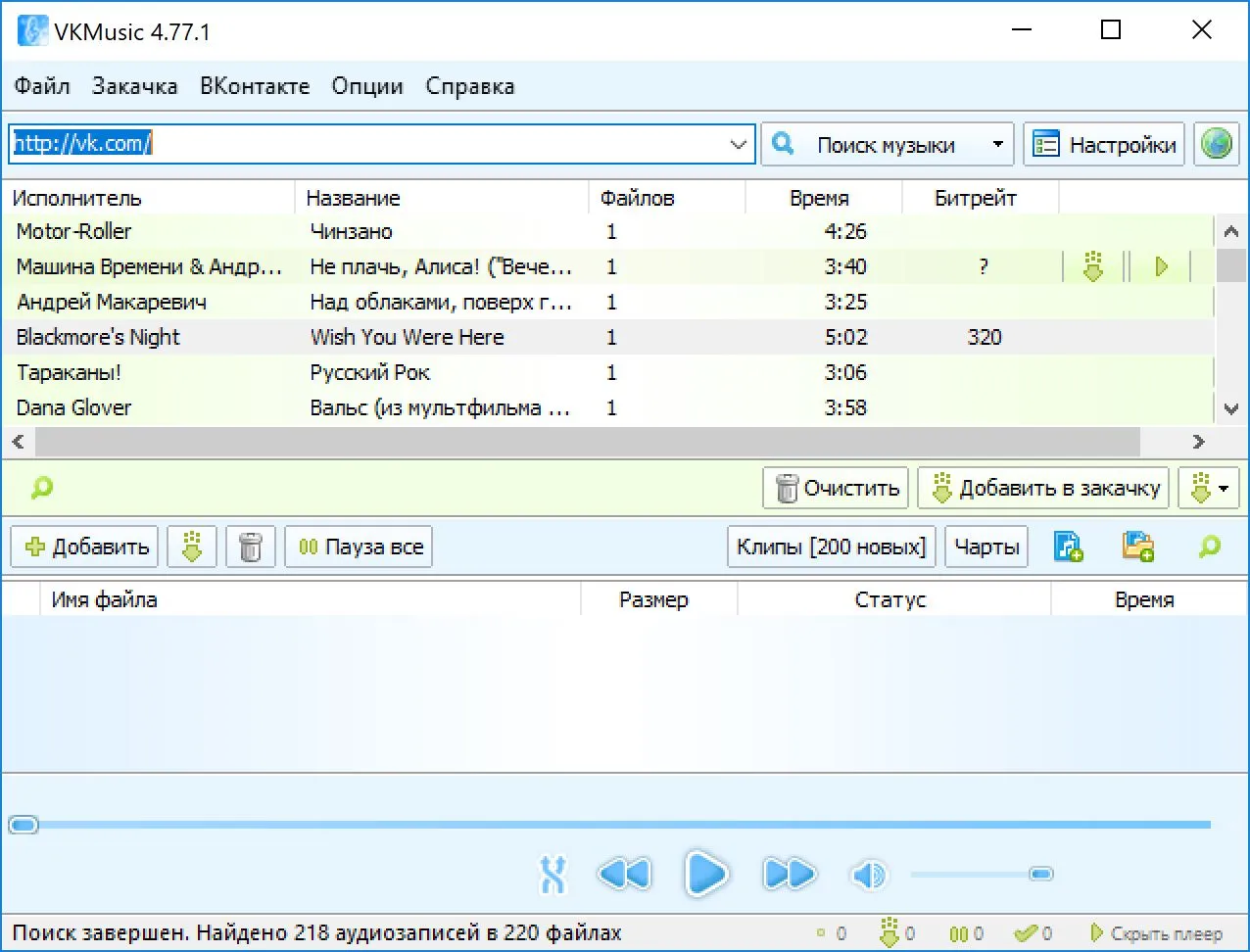This screenshot has height=952, width=1250.
Task: Sort by Битрейт column header
Action: (x=981, y=198)
